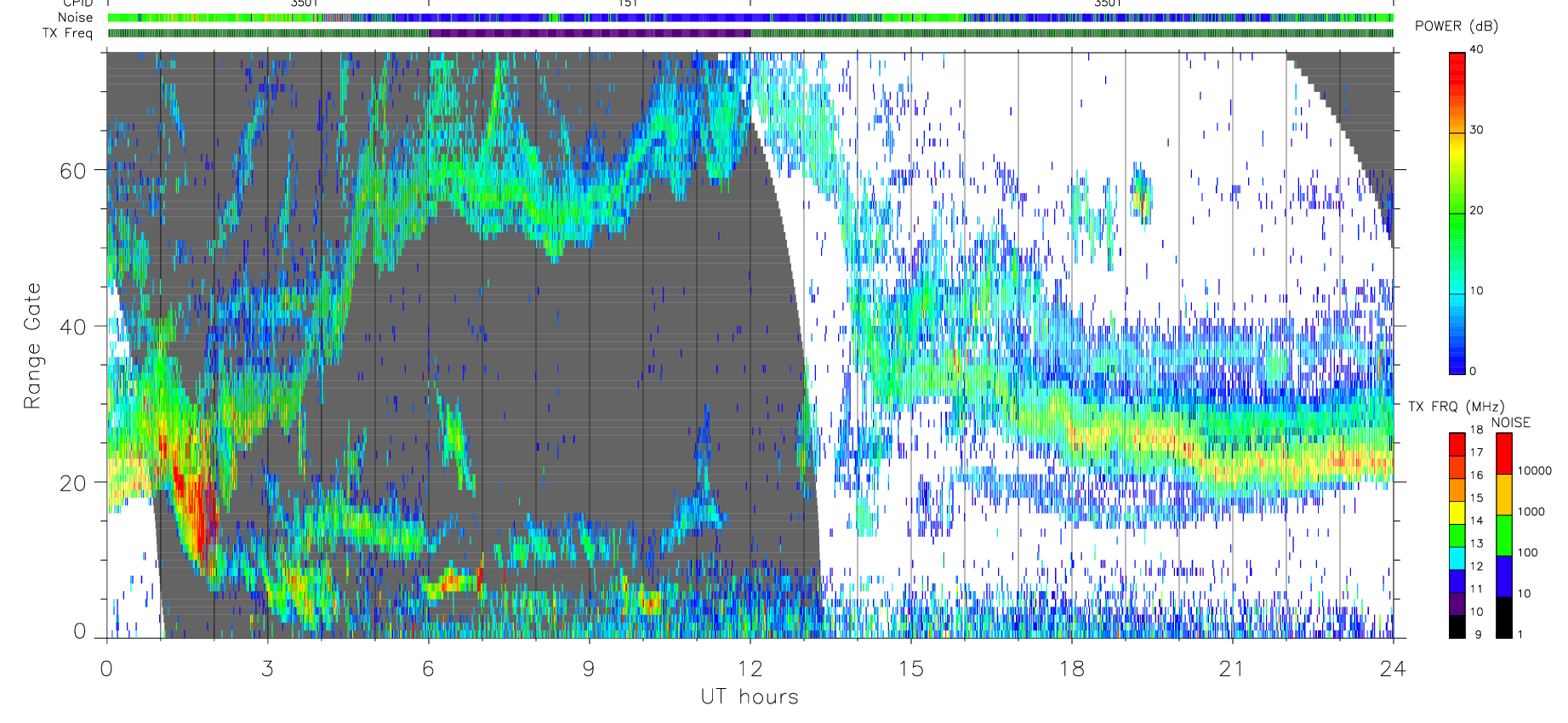Click the 9 label on TX FRQ scale
1568x723 pixels.
[x=1479, y=635]
